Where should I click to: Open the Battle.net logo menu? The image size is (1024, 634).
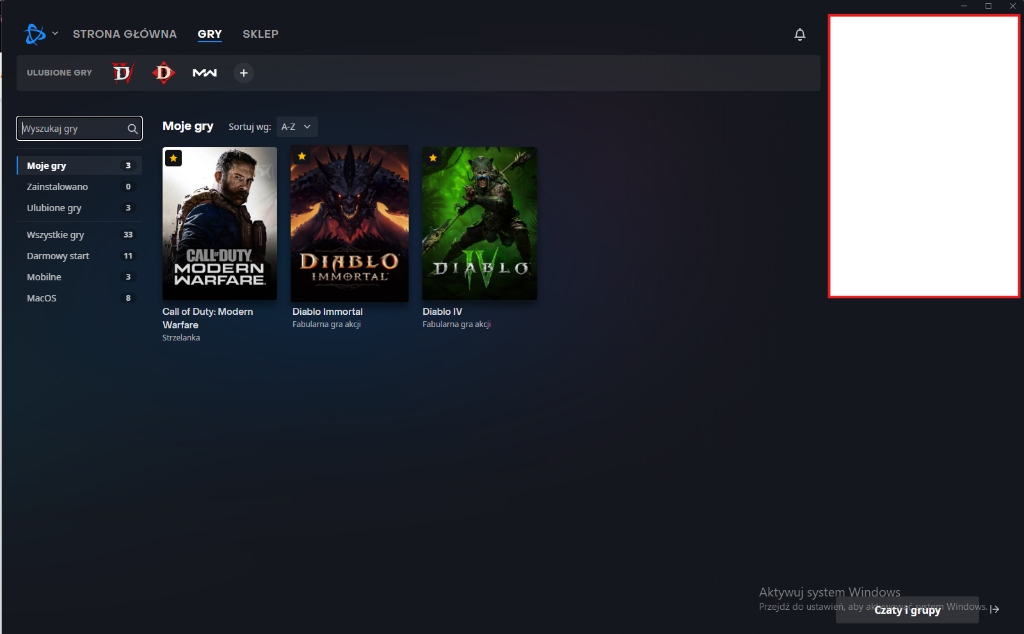35,34
